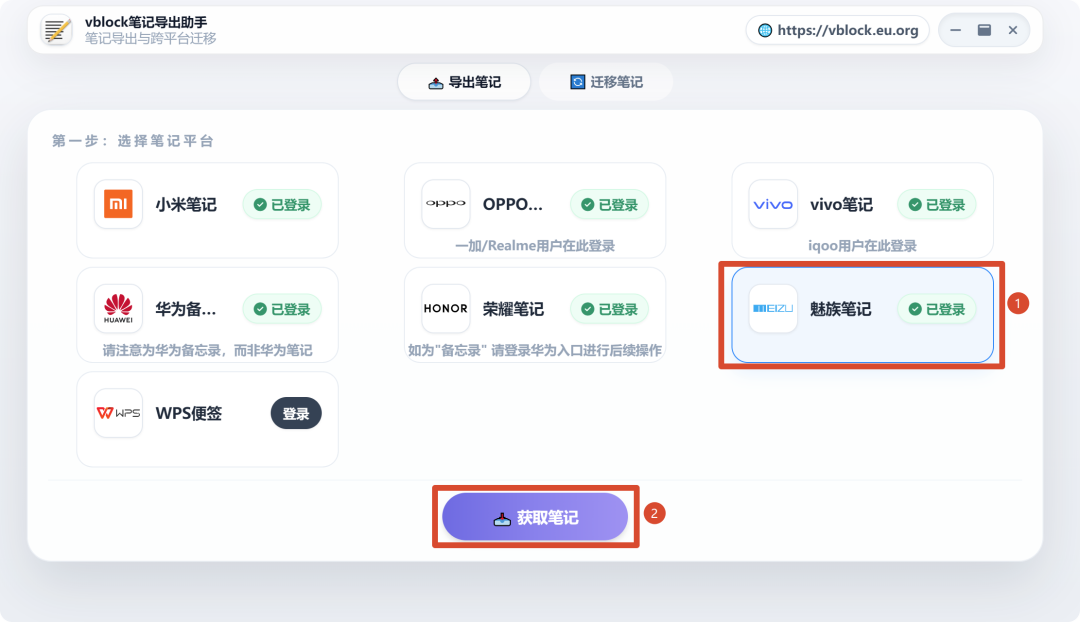Click green check icon on vivo笔记 status
The image size is (1080, 622).
tap(915, 205)
